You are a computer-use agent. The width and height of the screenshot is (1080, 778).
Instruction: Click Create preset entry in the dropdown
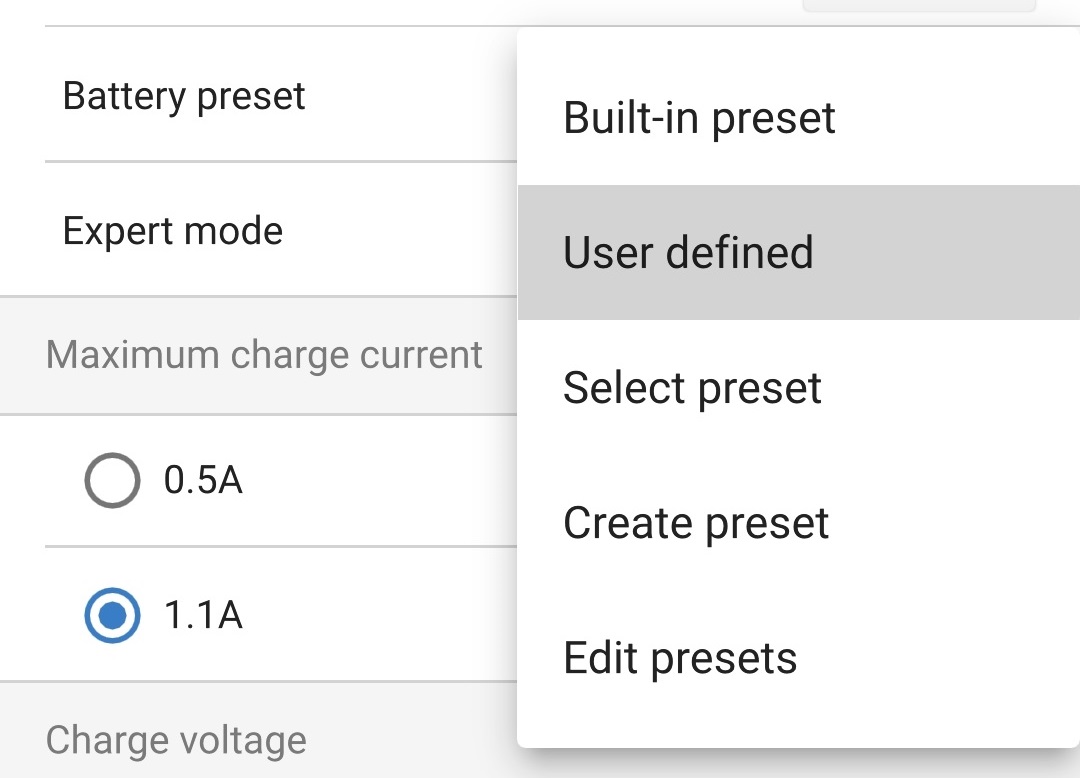(x=695, y=522)
